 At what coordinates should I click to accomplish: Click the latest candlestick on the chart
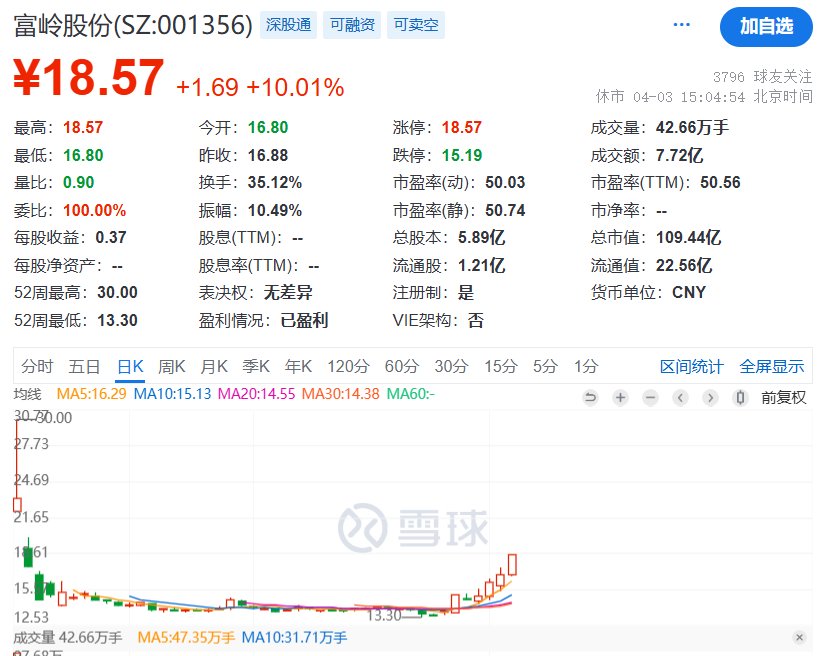pos(513,565)
